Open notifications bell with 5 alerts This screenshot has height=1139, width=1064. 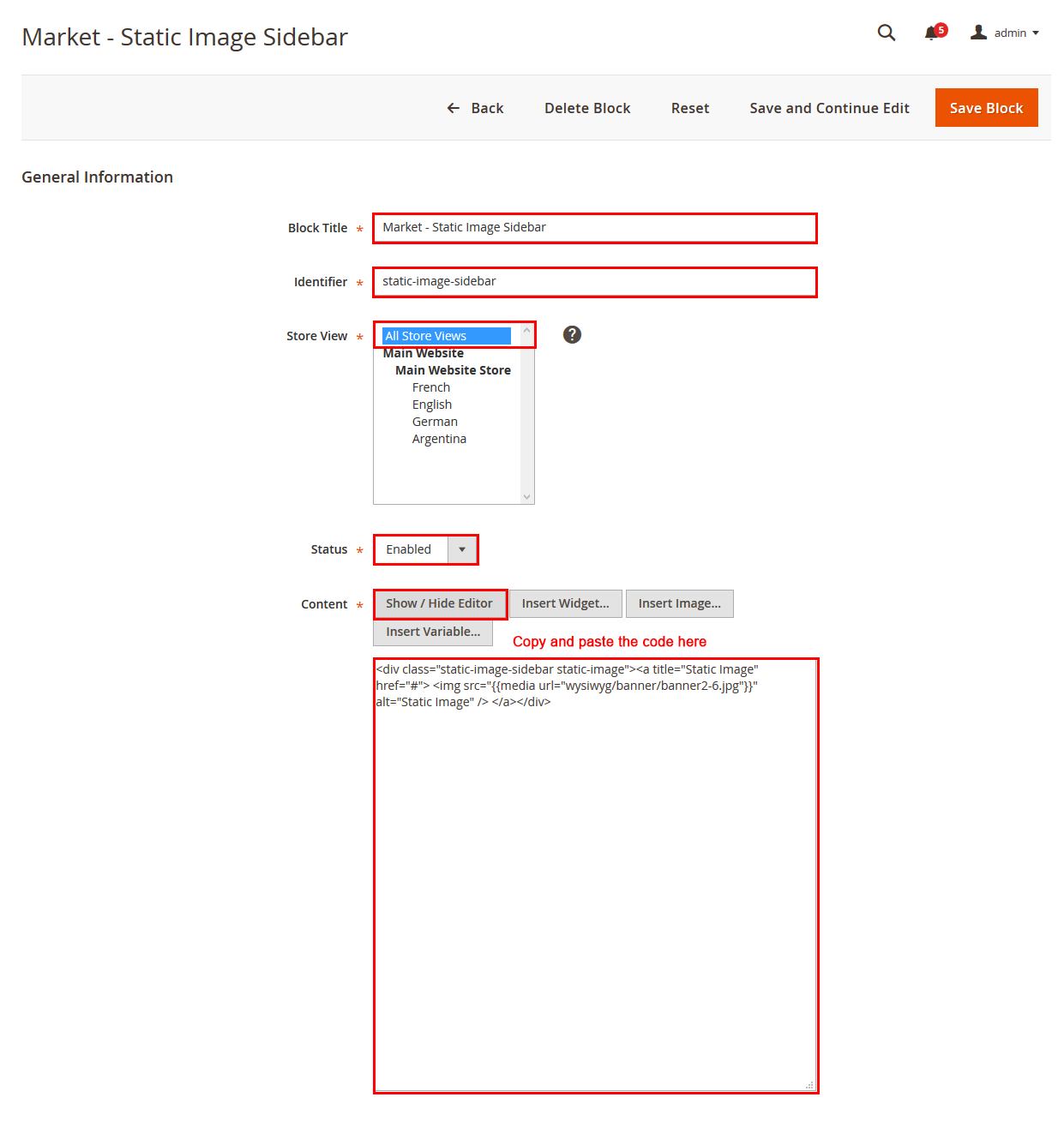[935, 33]
